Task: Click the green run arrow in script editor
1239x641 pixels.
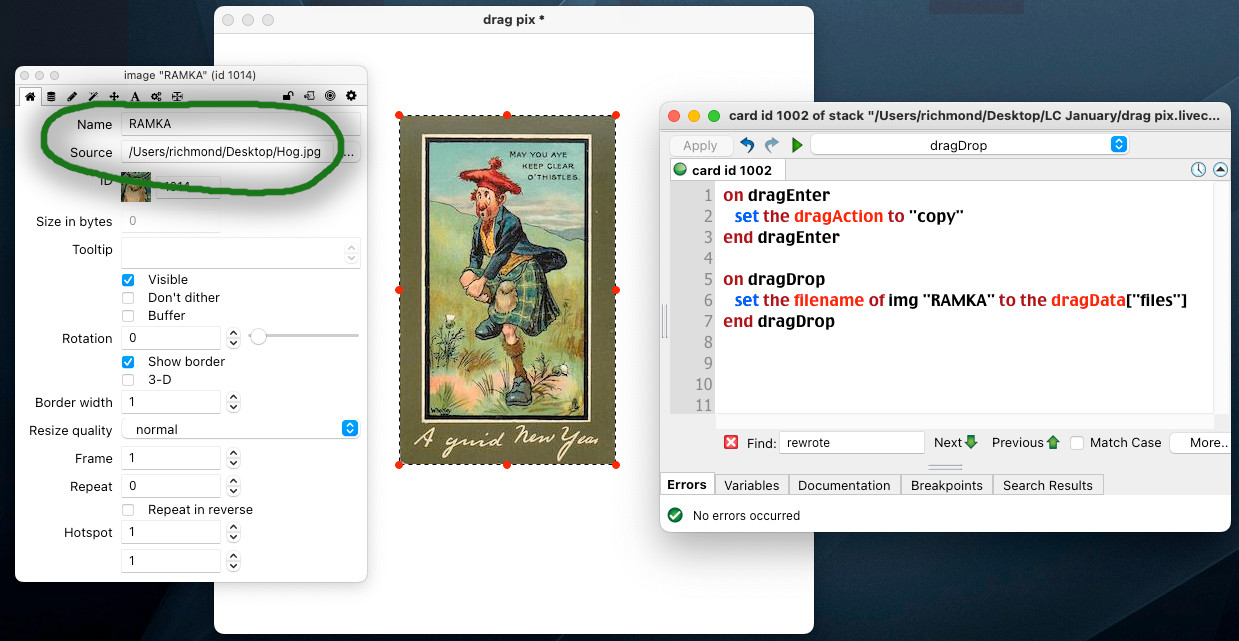Action: [797, 145]
